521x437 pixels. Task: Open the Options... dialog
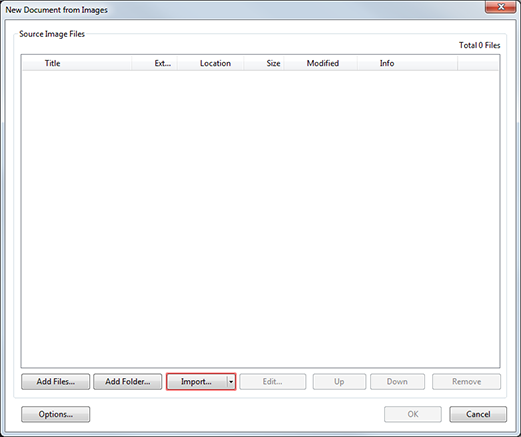[x=55, y=414]
